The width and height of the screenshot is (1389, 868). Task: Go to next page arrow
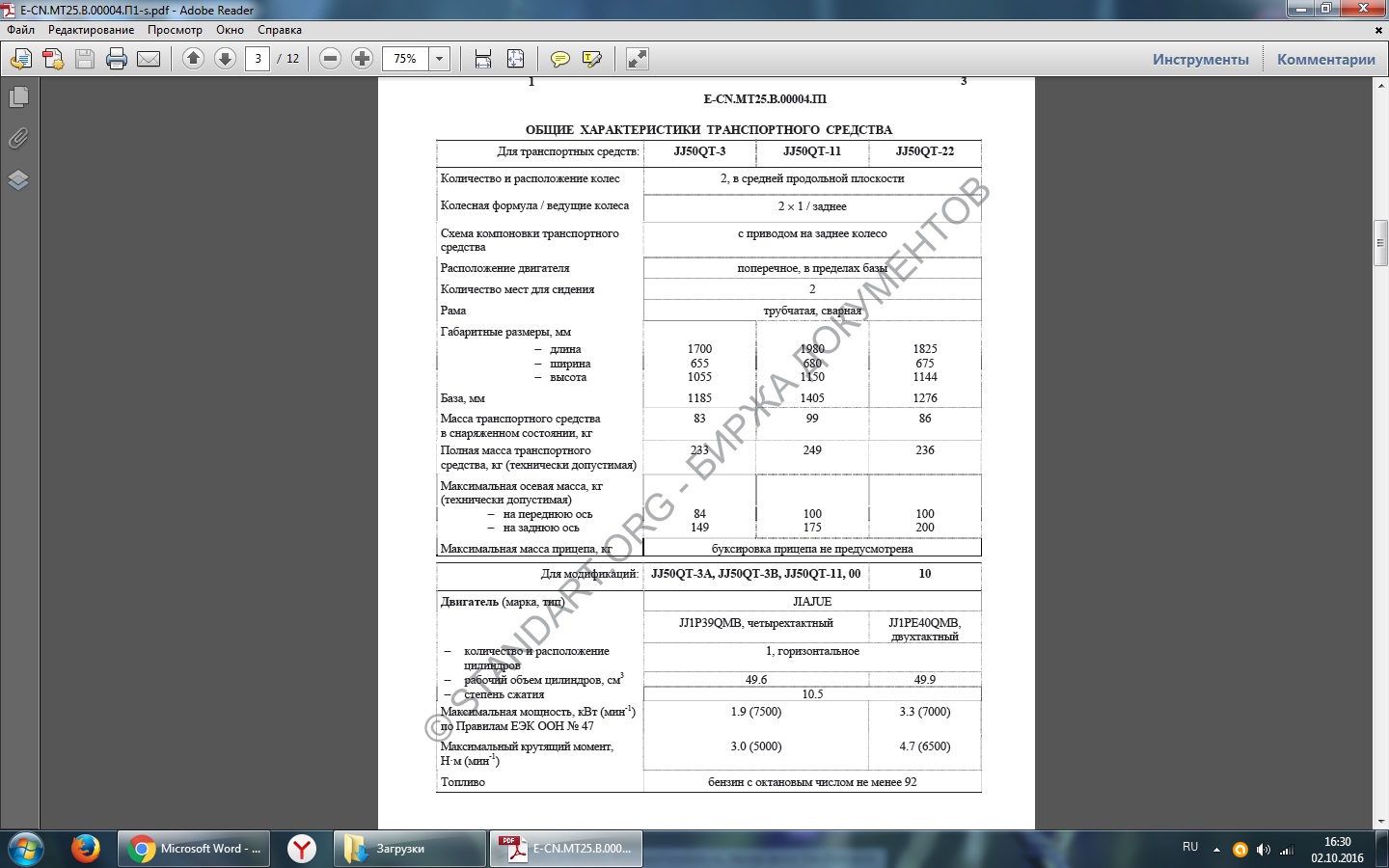225,59
